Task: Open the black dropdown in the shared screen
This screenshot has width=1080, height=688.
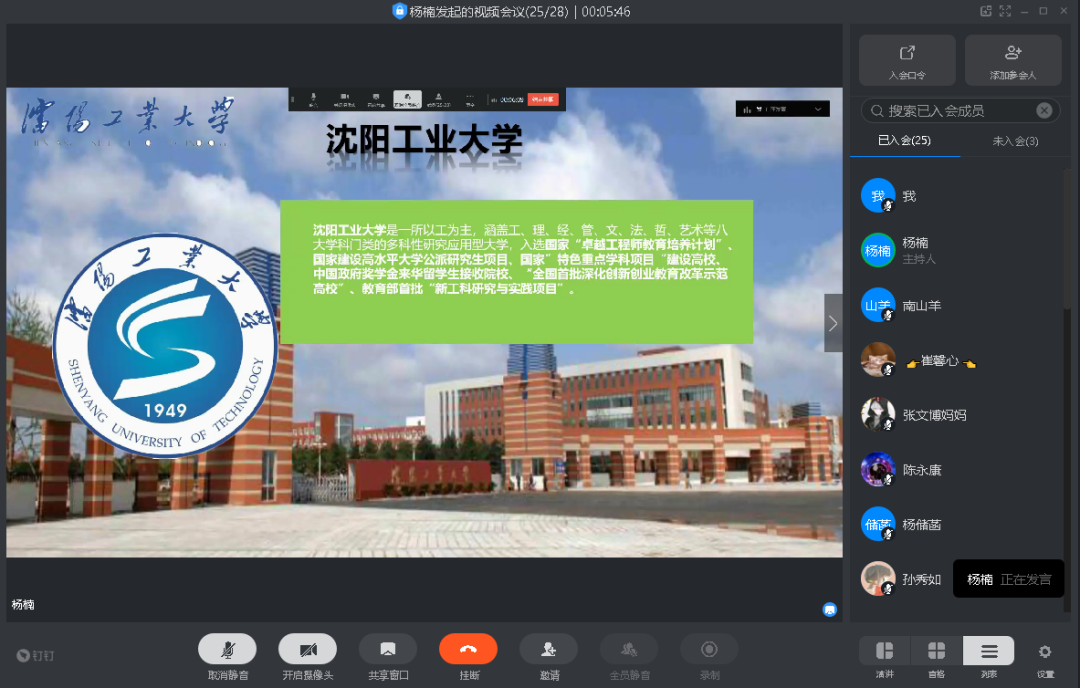Action: coord(782,109)
